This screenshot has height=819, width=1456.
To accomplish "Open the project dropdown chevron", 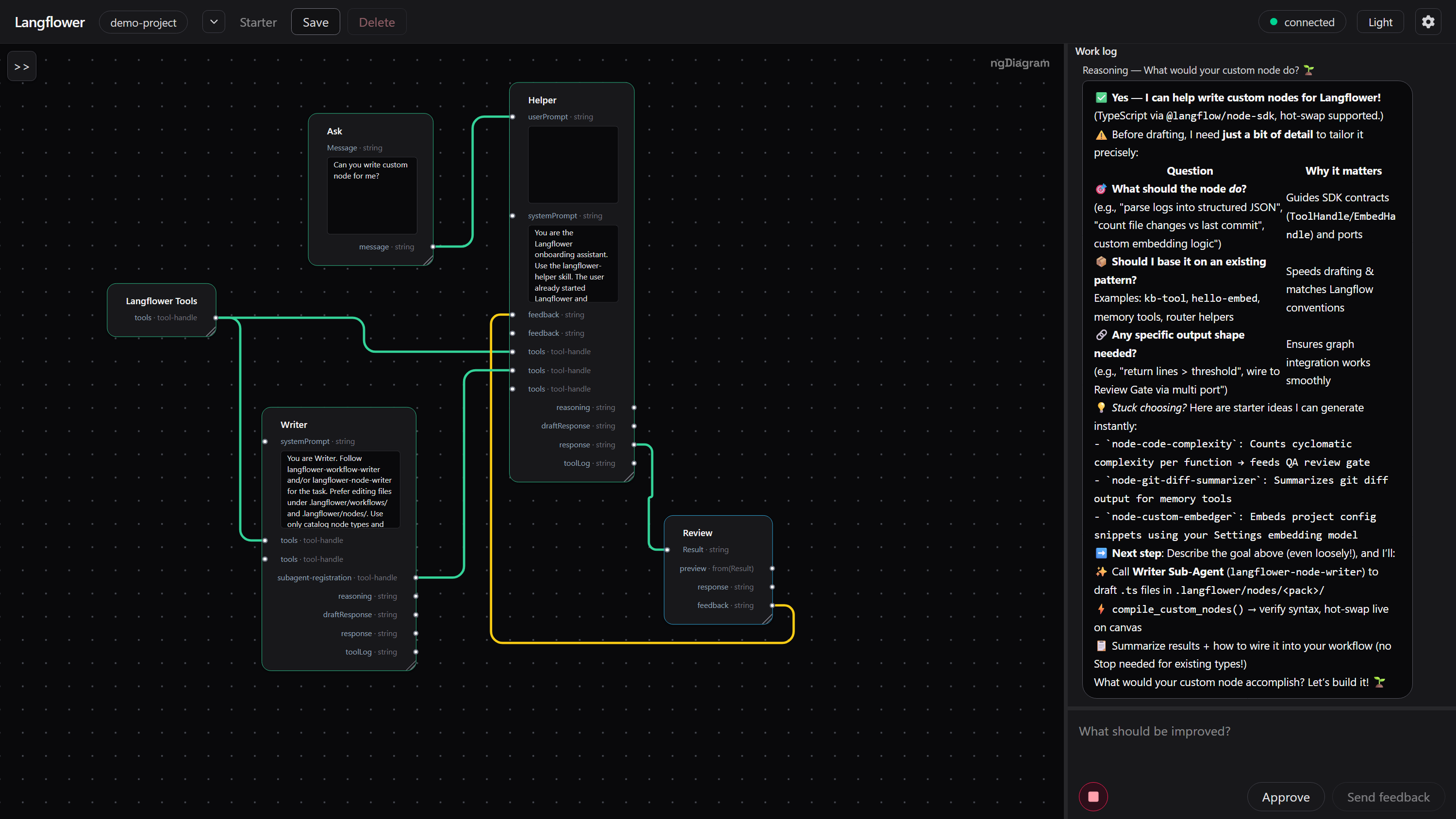I will 214,22.
